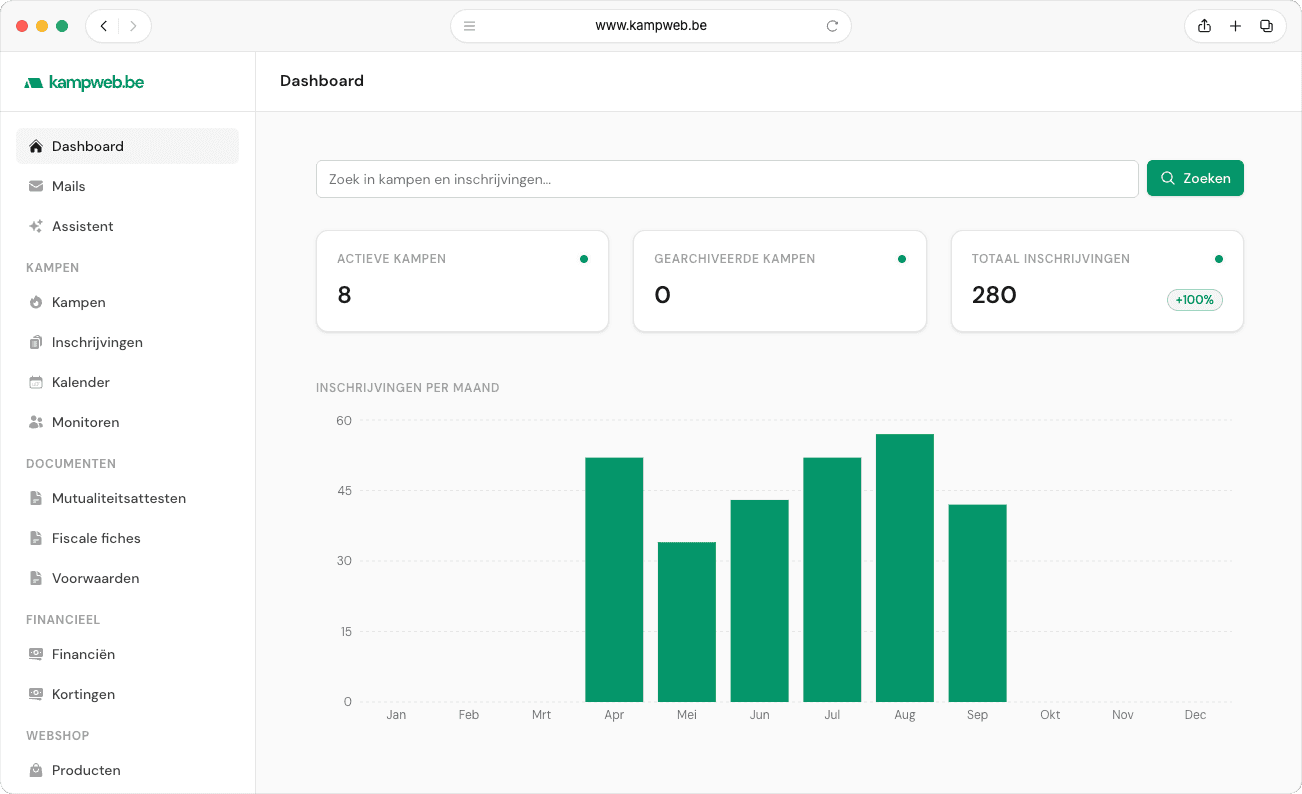Go to Financiën page
1302x794 pixels.
point(127,654)
